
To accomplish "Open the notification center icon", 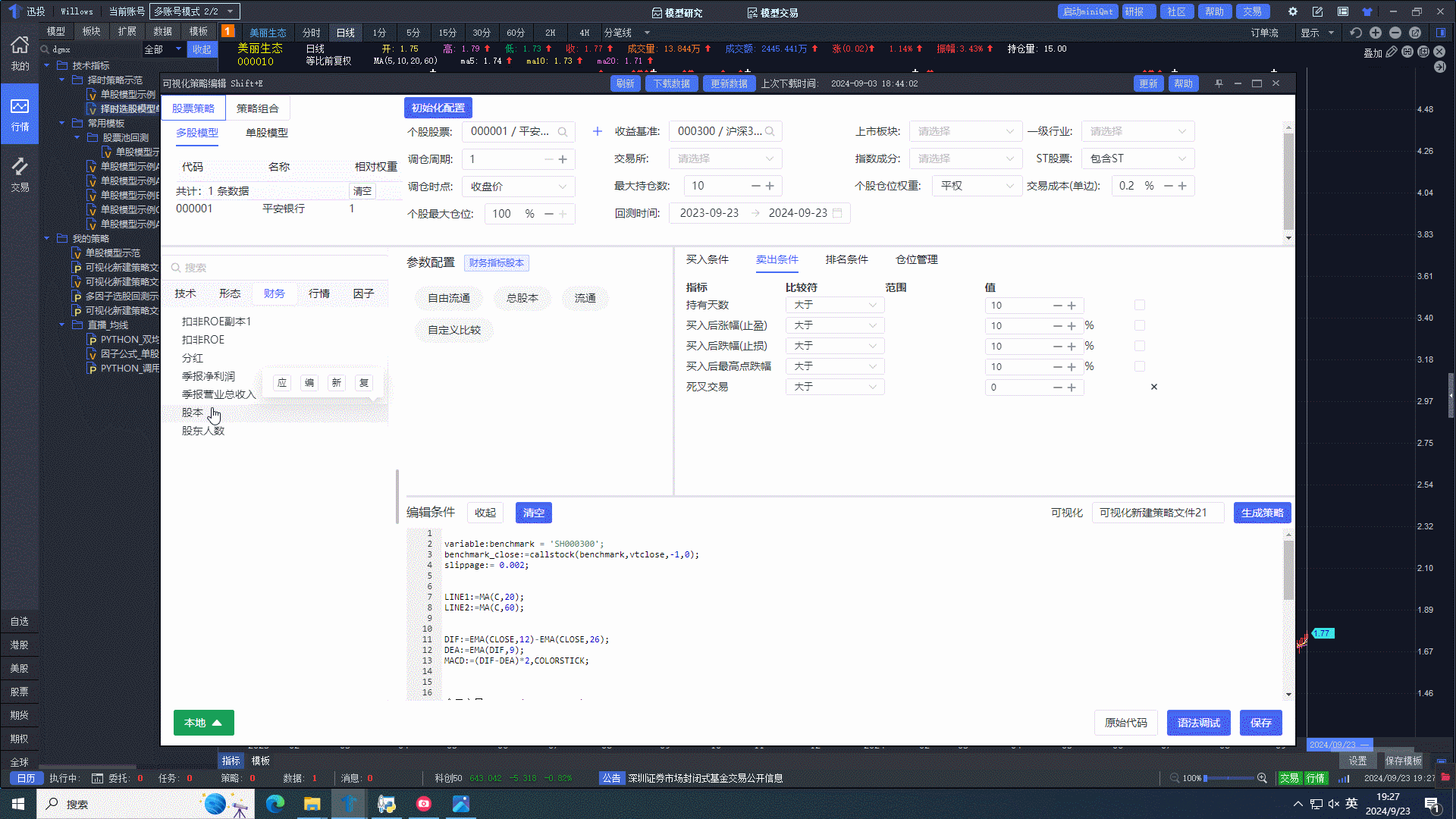I will 1431,804.
